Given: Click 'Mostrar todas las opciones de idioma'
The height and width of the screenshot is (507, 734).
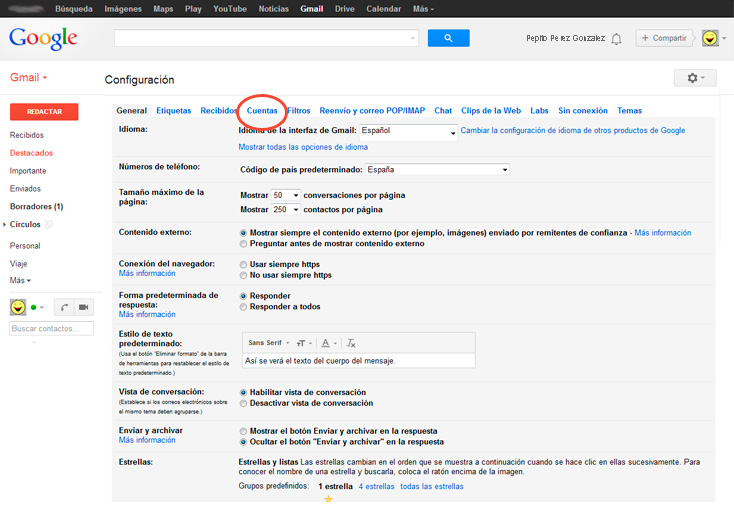Looking at the screenshot, I should (x=303, y=147).
